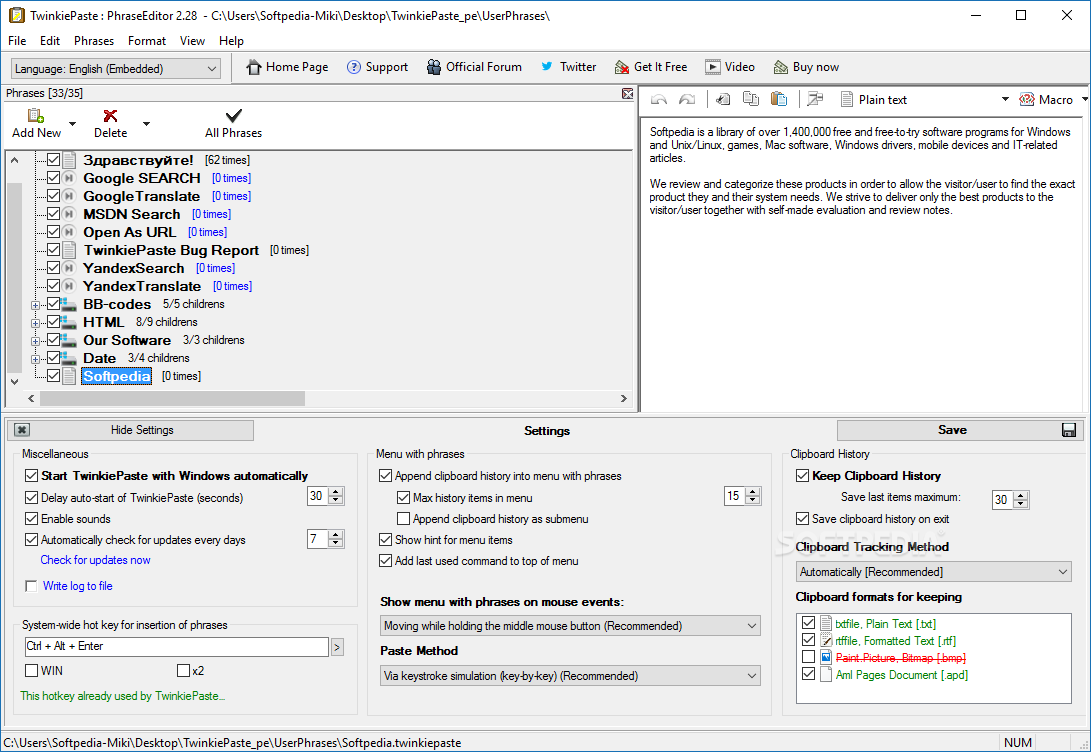Click the Paste icon in editor toolbar

779,99
